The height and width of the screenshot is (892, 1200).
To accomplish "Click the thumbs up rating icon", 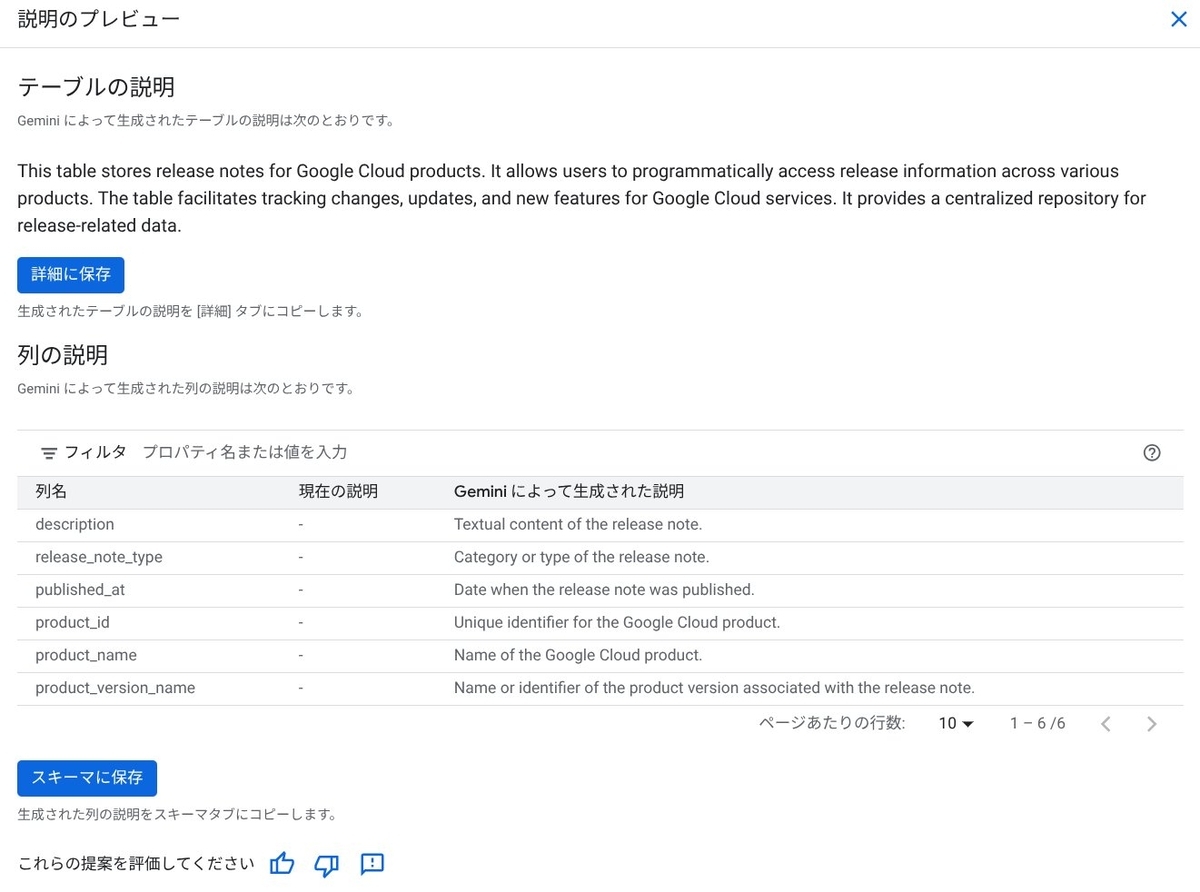I will pyautogui.click(x=282, y=864).
